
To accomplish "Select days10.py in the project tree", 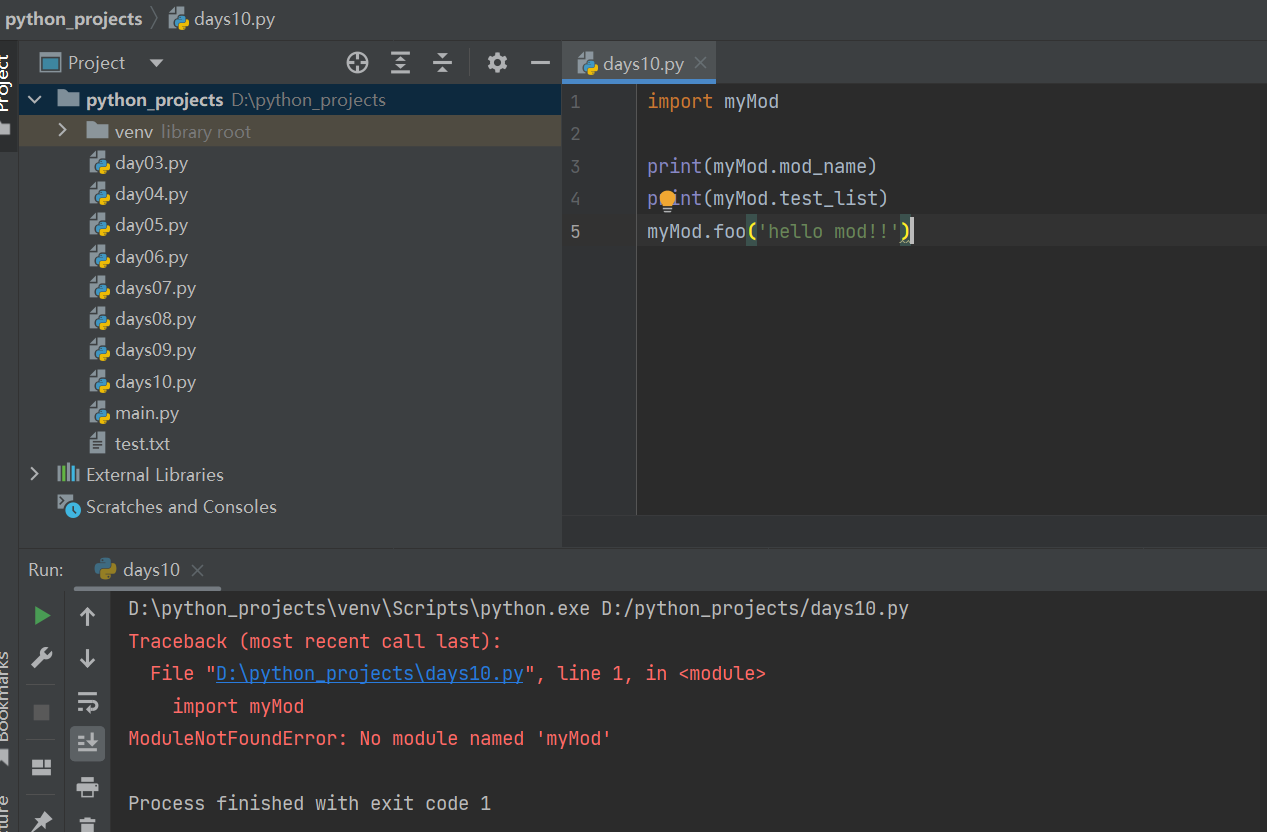I will (x=155, y=382).
